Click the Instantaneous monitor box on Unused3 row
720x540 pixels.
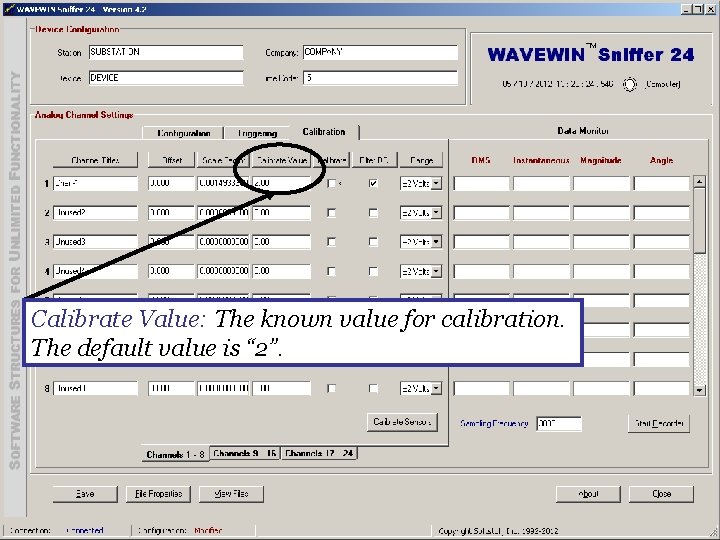click(541, 242)
